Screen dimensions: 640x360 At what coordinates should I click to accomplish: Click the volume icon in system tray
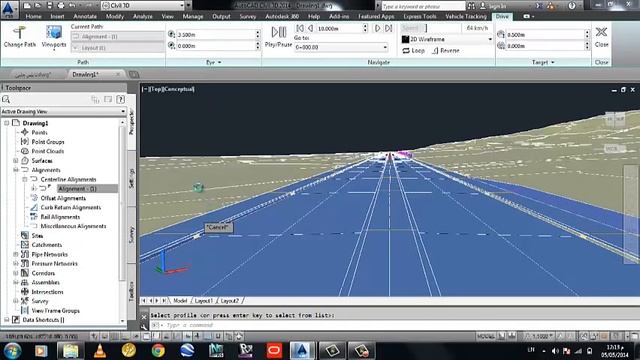pos(555,351)
